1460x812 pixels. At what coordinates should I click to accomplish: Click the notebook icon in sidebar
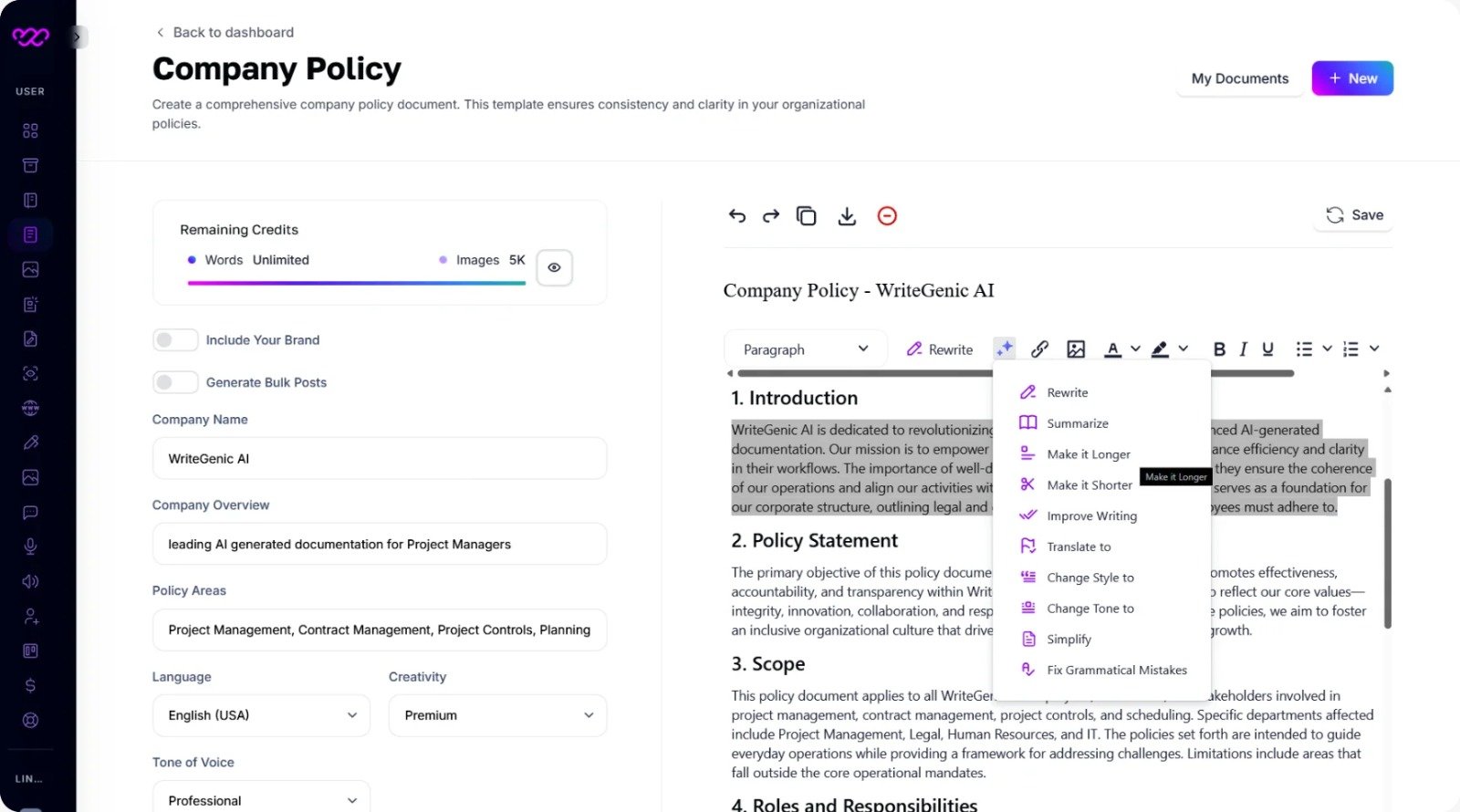tap(30, 200)
